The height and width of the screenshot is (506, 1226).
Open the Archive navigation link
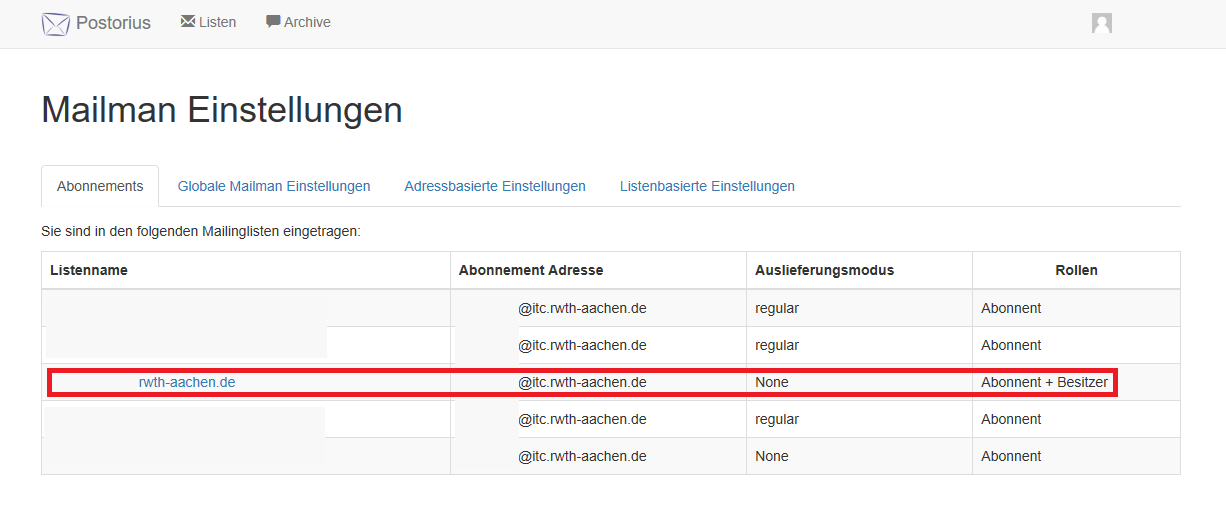point(307,22)
